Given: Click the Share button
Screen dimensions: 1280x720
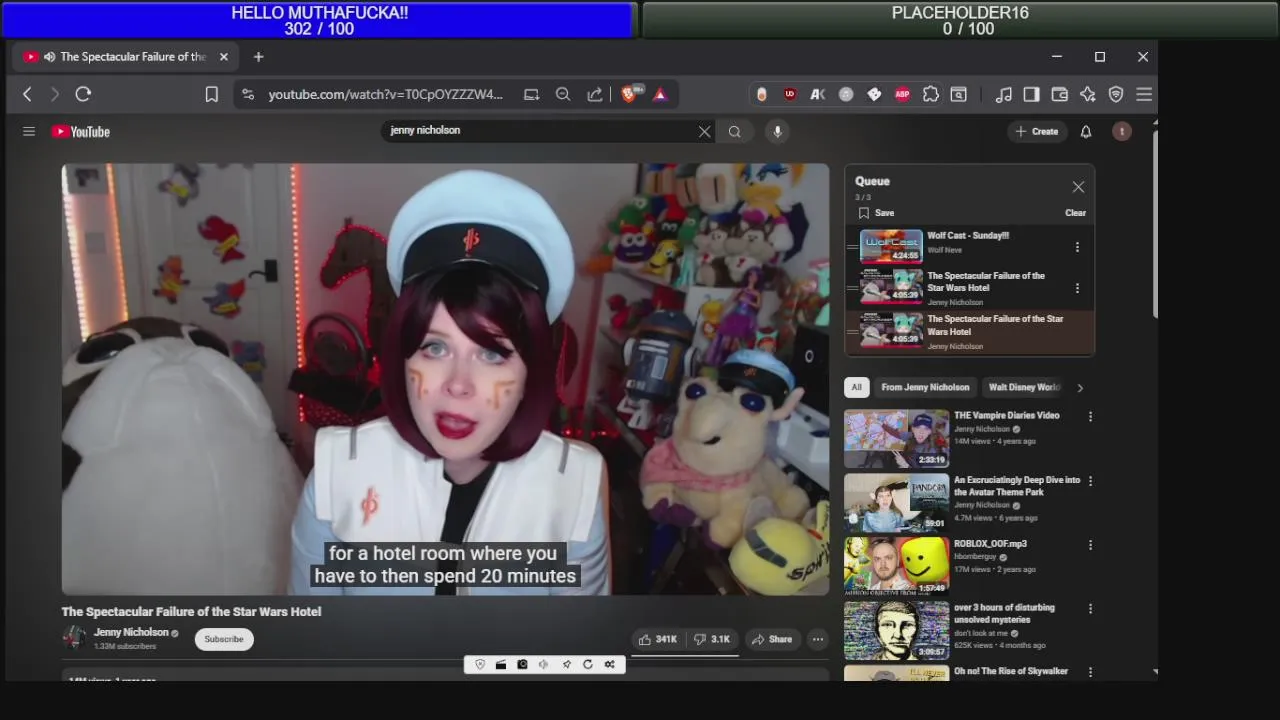Looking at the screenshot, I should tap(771, 639).
